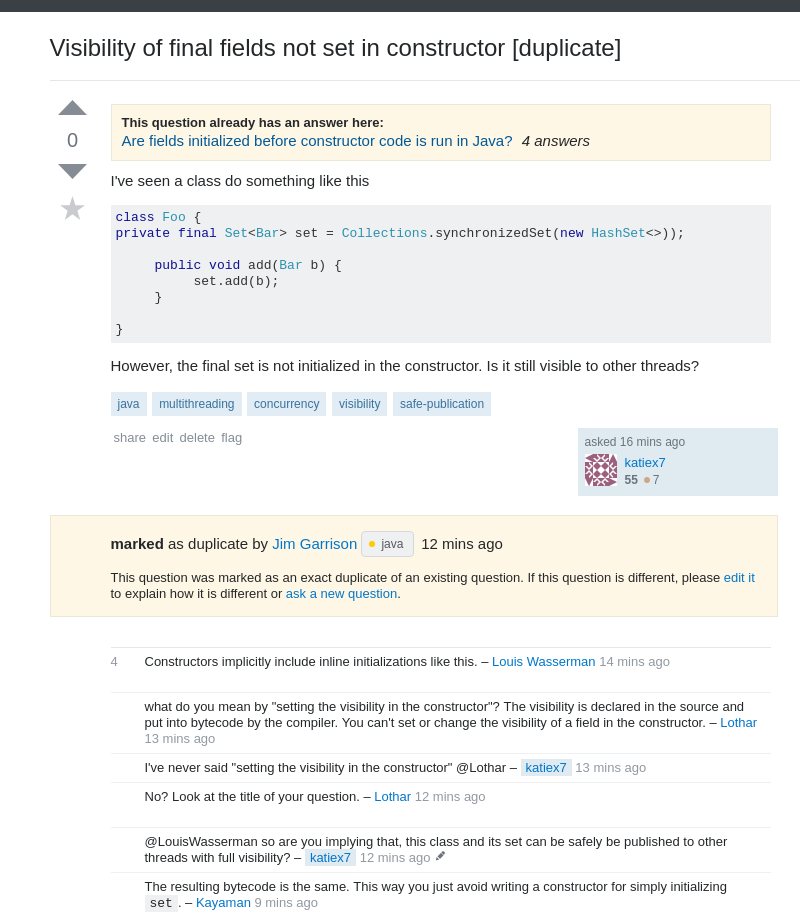Screen dimensions: 800x914
Task: Favorite the question with star icon
Action: point(72,209)
